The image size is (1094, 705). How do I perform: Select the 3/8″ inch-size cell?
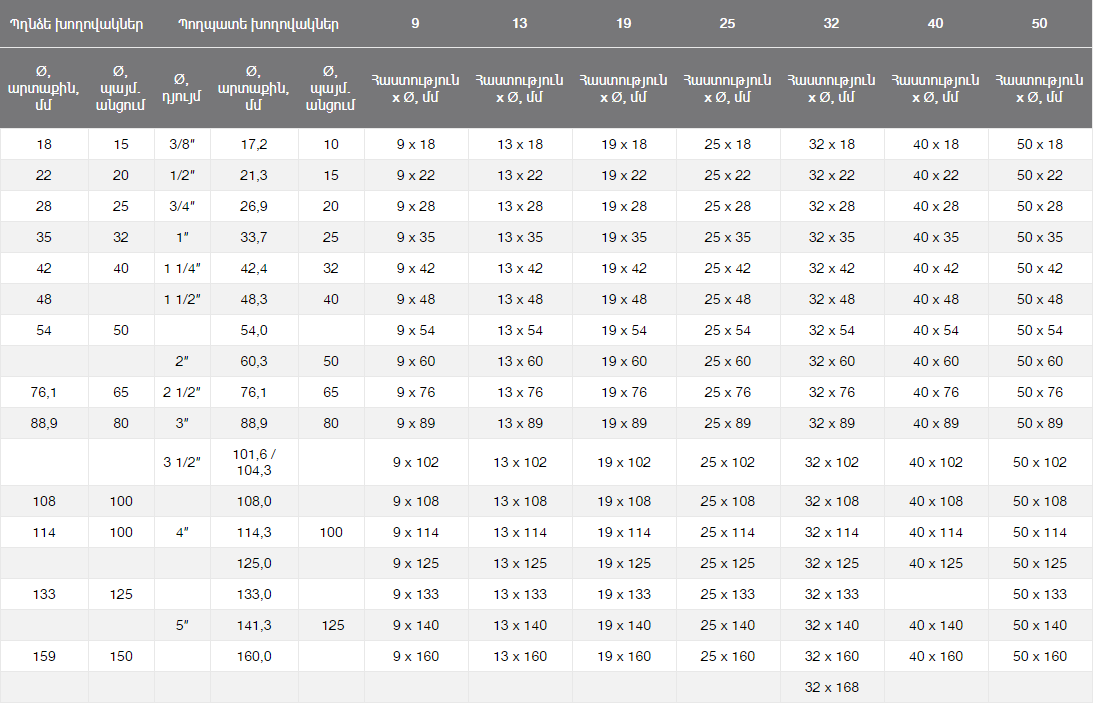point(182,144)
